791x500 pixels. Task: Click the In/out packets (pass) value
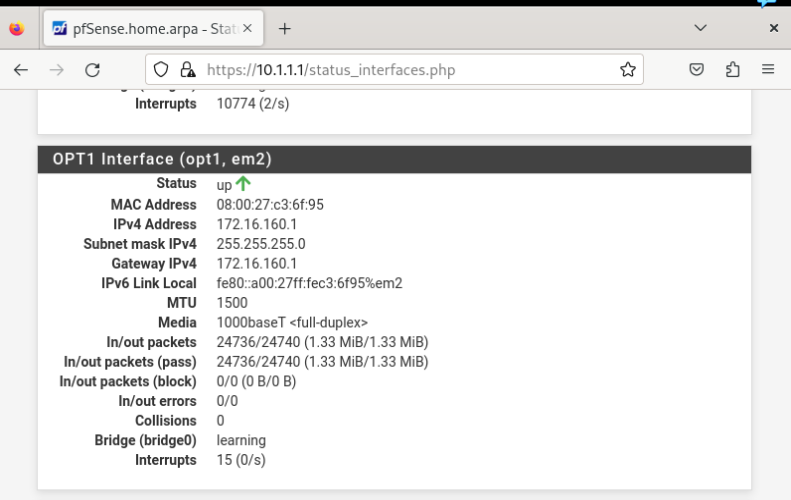[x=322, y=362]
